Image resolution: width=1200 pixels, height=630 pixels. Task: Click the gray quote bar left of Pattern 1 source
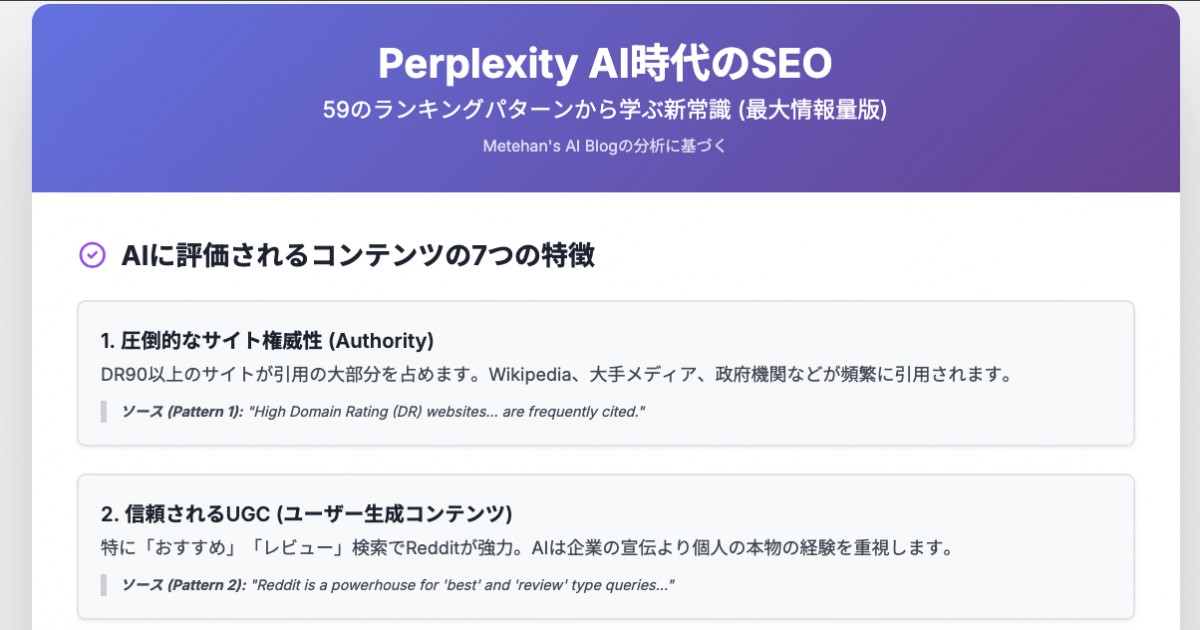pos(103,411)
